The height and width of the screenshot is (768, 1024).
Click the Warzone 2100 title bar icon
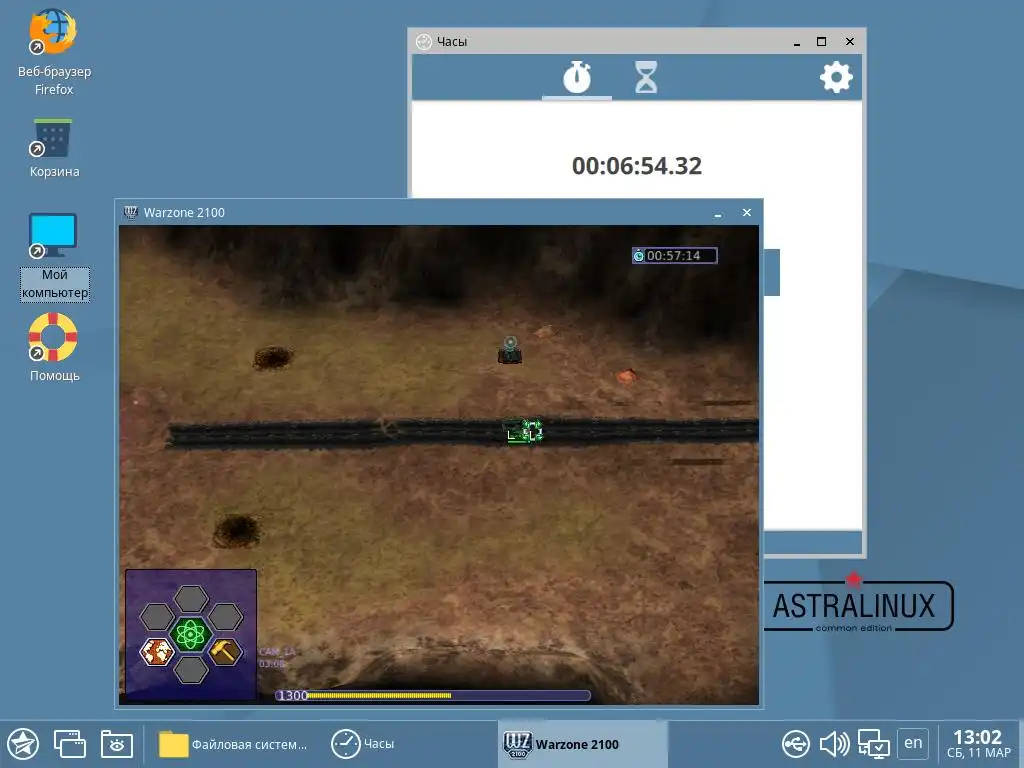click(x=131, y=212)
